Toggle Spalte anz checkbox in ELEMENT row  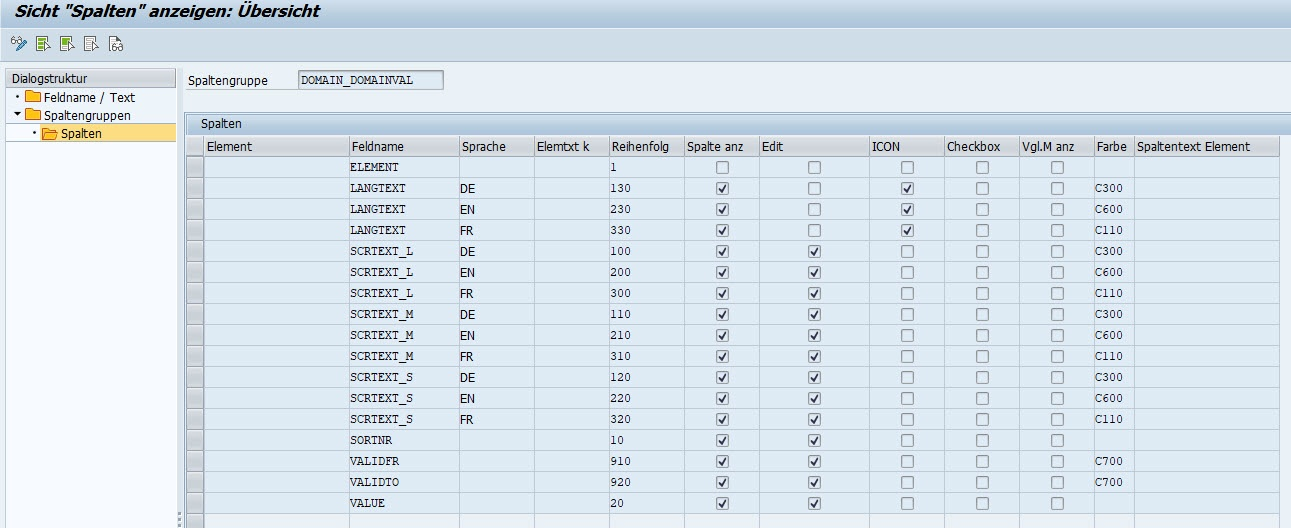722,167
